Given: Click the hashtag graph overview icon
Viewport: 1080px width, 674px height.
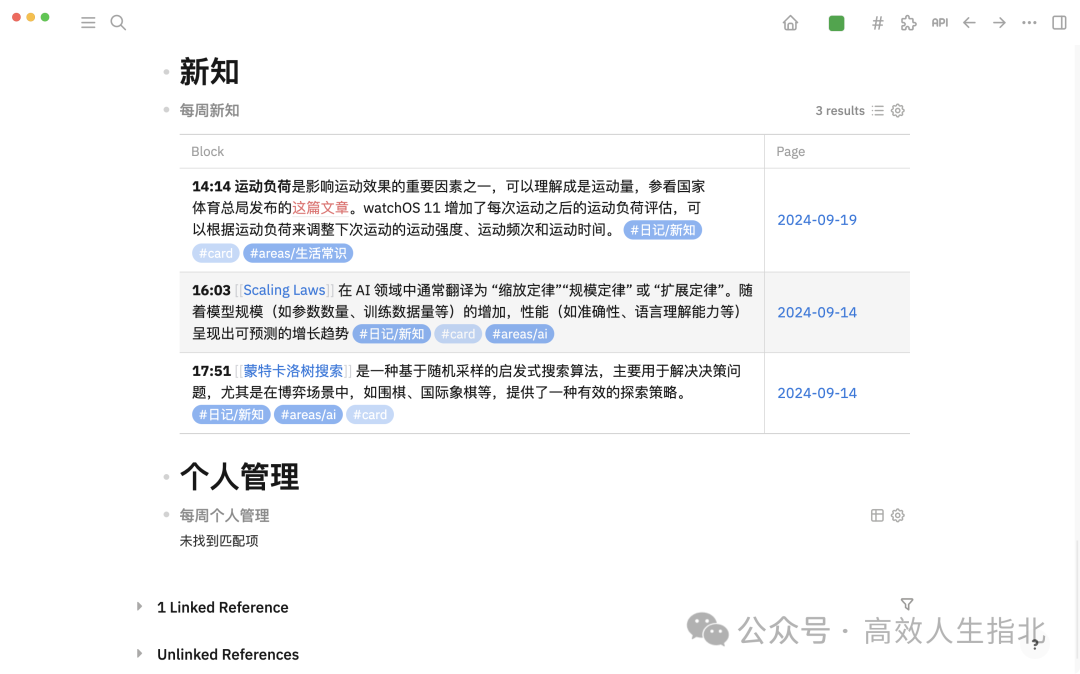Looking at the screenshot, I should point(877,22).
